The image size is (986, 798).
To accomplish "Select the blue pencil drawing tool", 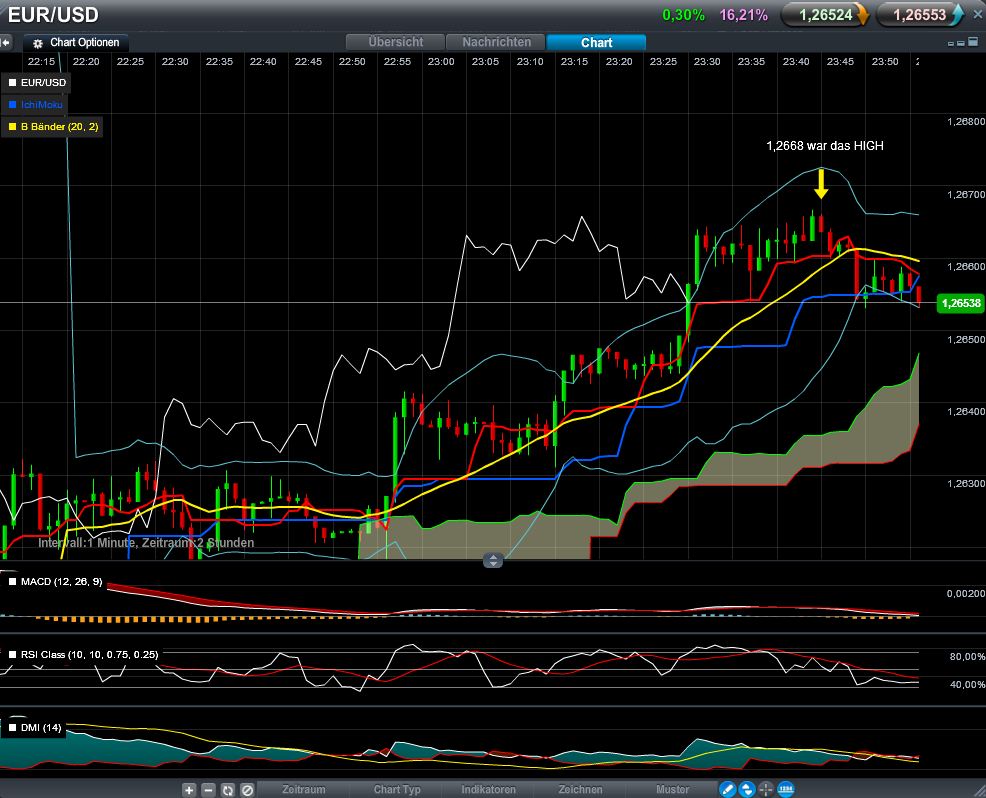I will point(727,789).
